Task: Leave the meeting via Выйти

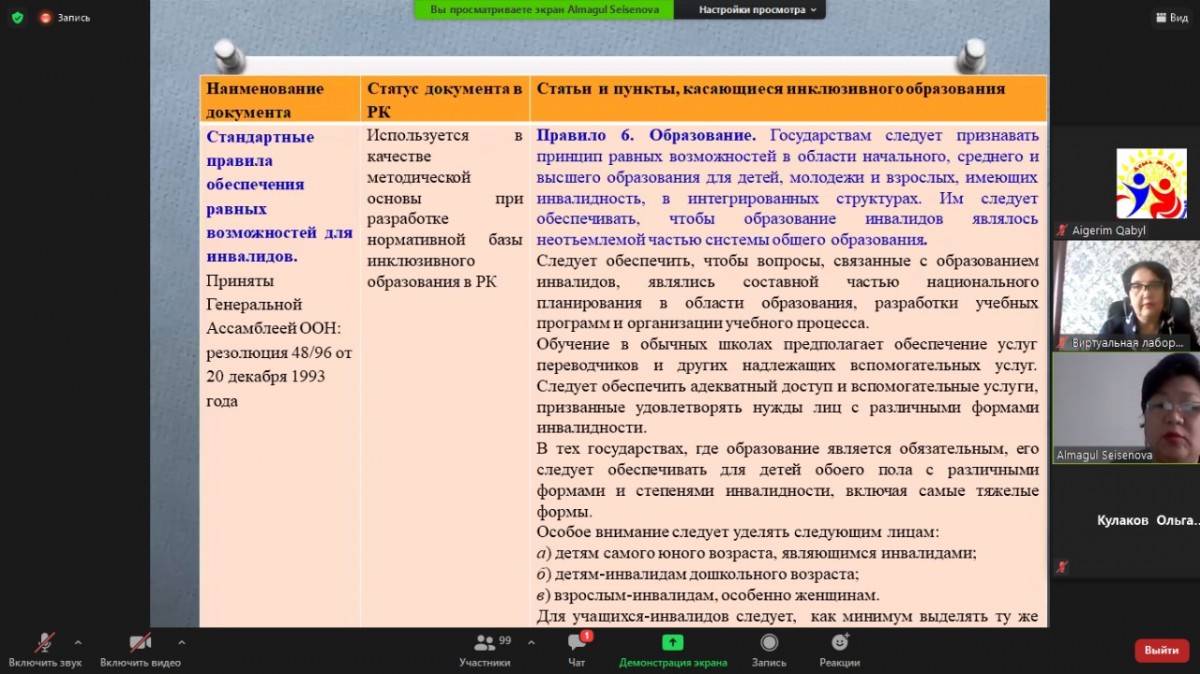Action: 1161,650
